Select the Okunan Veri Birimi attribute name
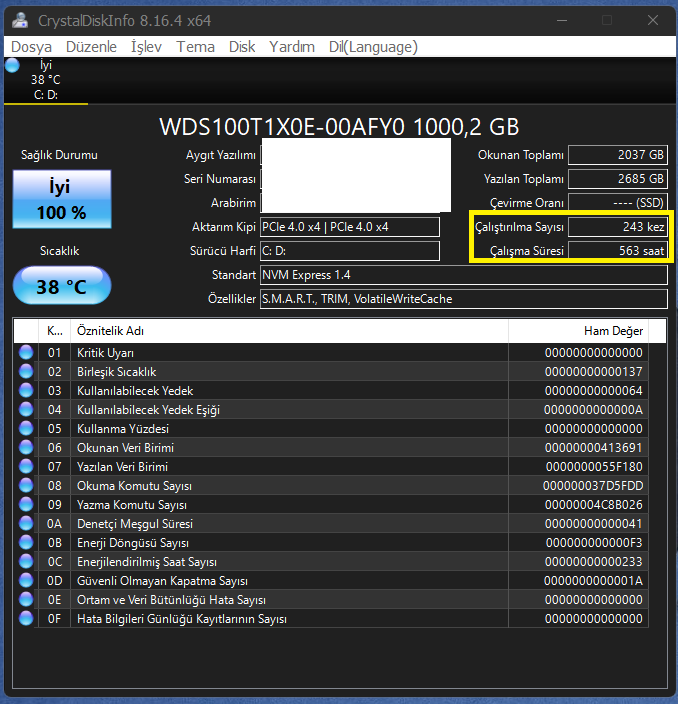This screenshot has width=678, height=704. coord(125,448)
